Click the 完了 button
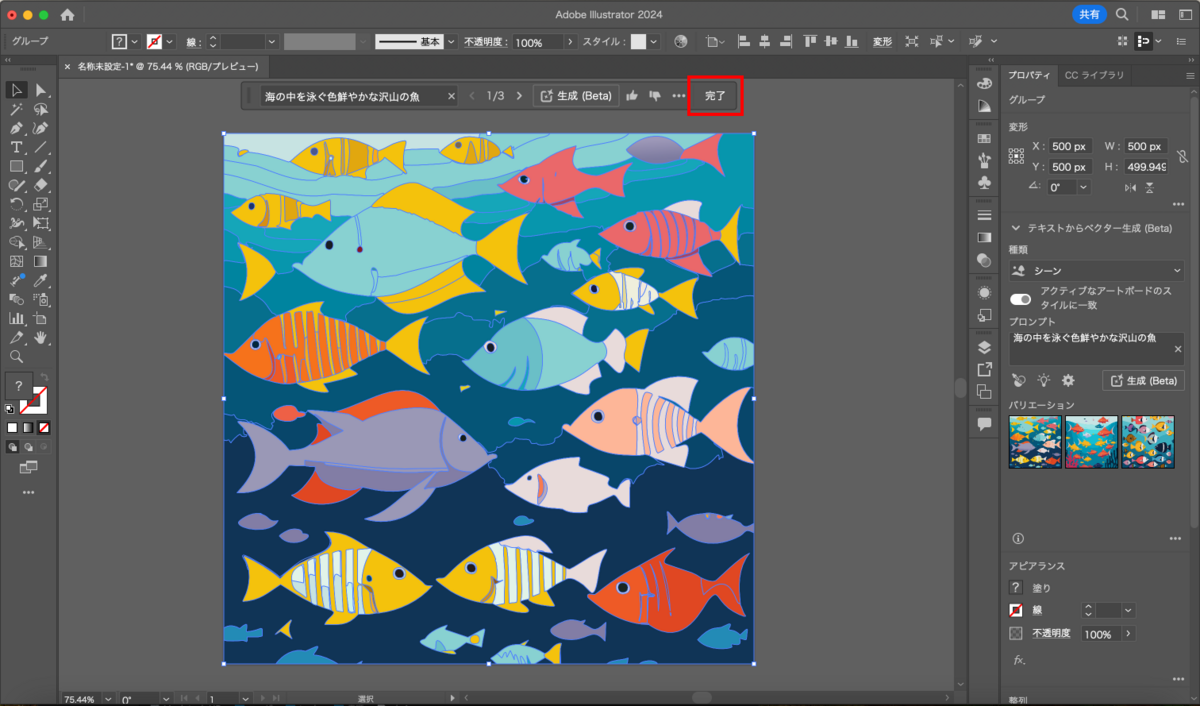The image size is (1200, 706). [x=715, y=96]
